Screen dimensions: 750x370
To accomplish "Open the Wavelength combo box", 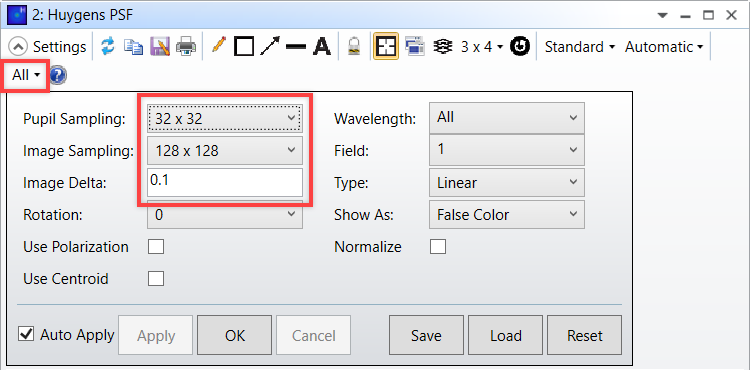I will click(507, 118).
